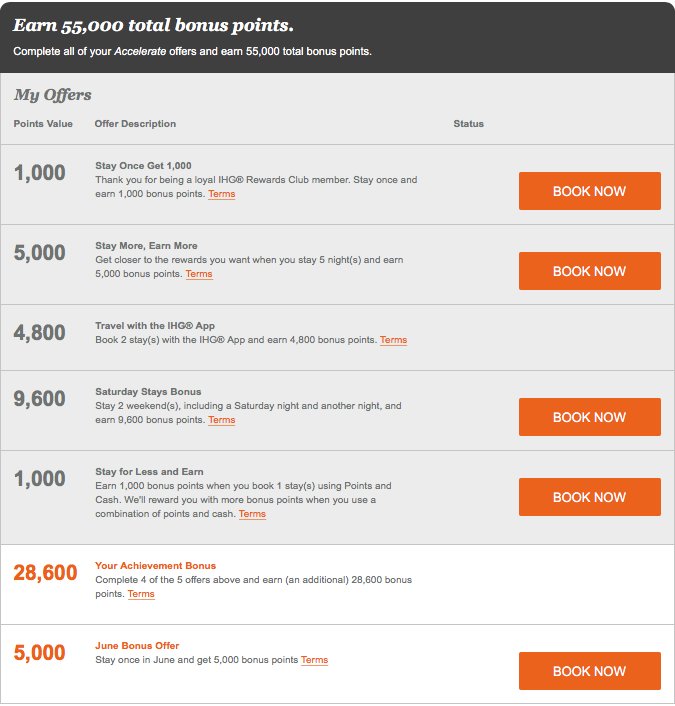Open Terms link for Saturday Stays Bonus

coord(222,420)
